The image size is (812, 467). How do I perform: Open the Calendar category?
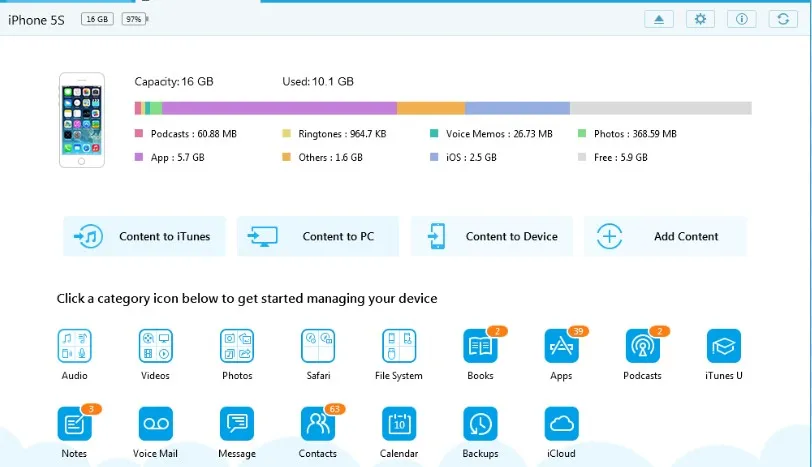pyautogui.click(x=399, y=424)
